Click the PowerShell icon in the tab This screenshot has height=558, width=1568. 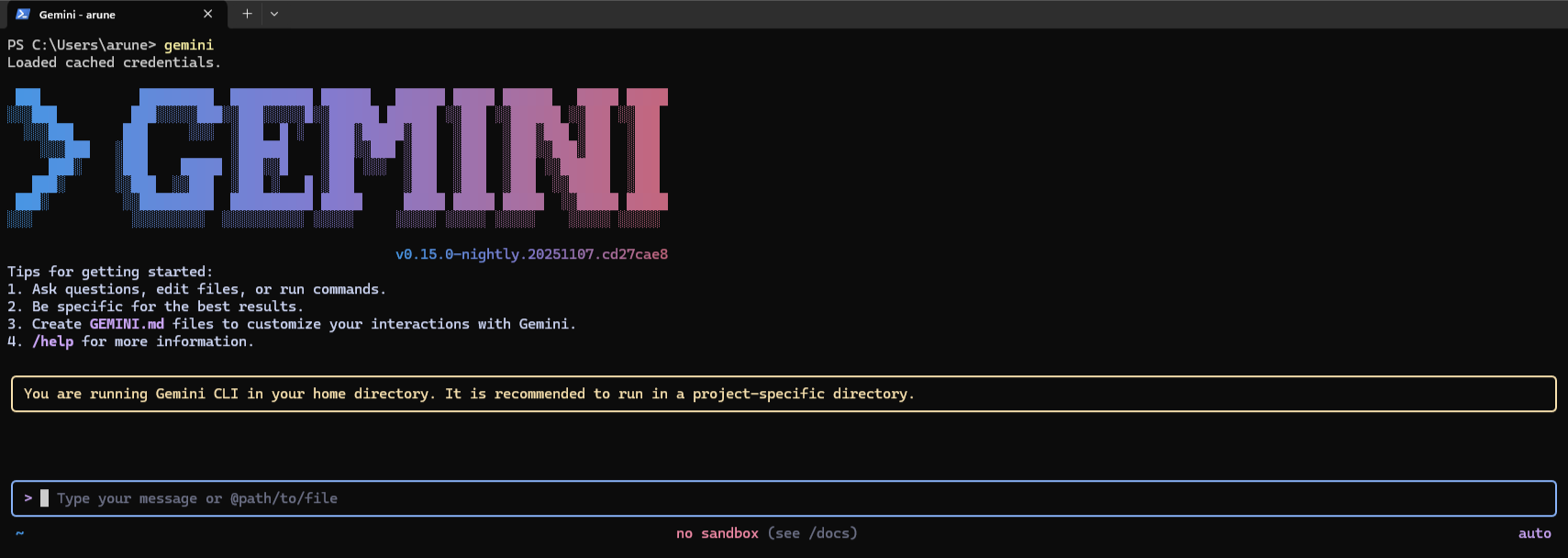(23, 14)
